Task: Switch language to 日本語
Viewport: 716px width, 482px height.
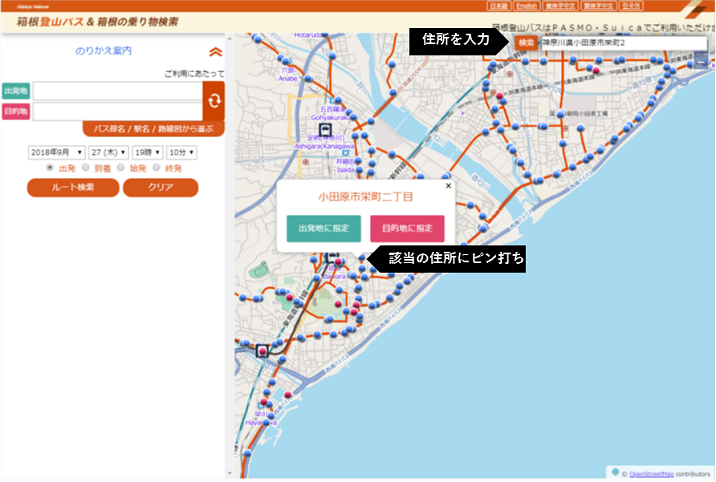Action: point(496,6)
